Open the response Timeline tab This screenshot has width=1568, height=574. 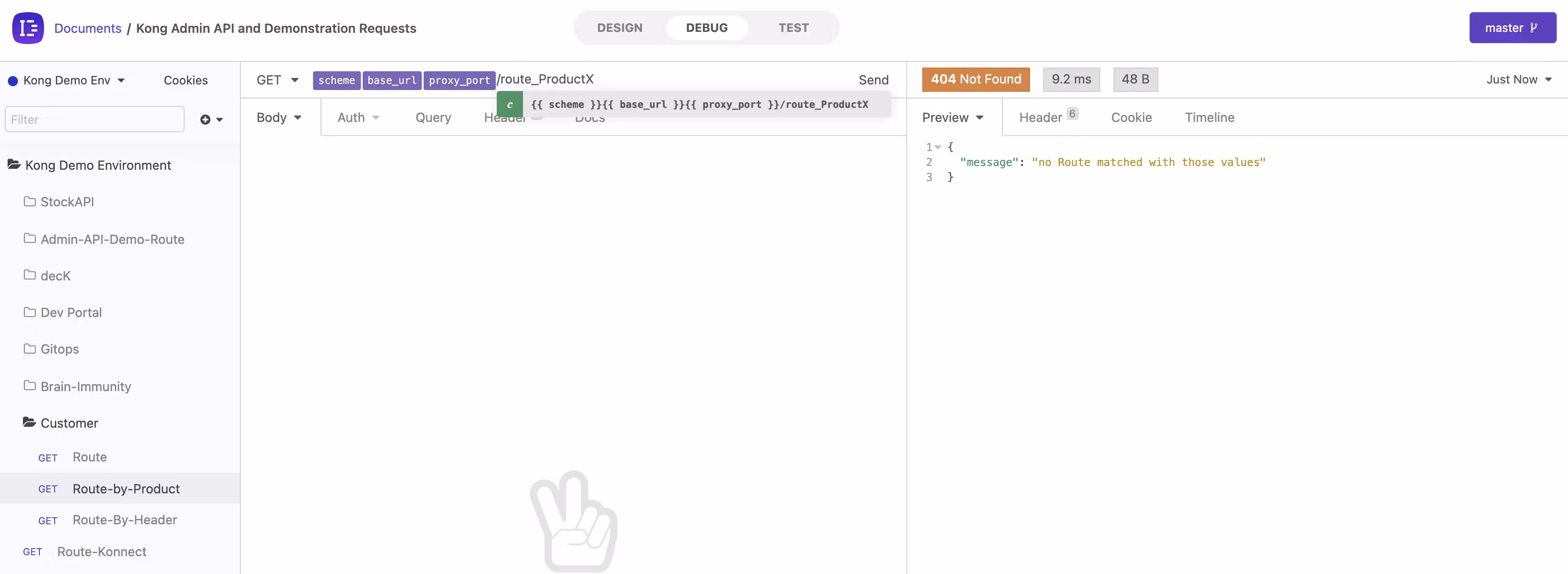pyautogui.click(x=1209, y=118)
